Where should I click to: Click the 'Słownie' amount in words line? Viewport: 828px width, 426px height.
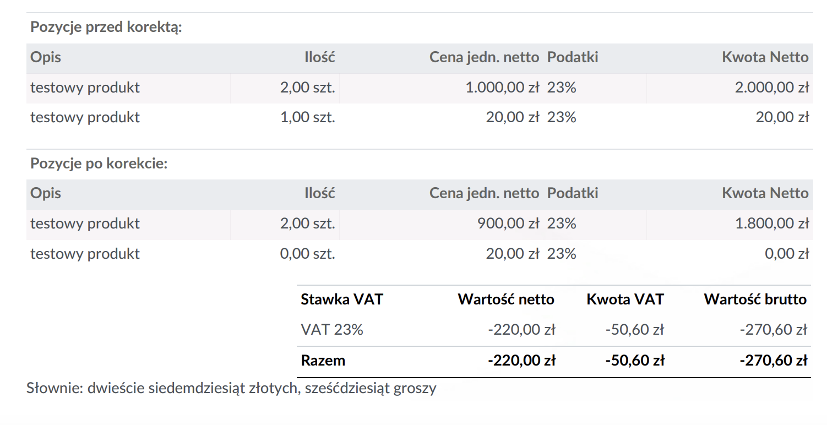tap(232, 389)
